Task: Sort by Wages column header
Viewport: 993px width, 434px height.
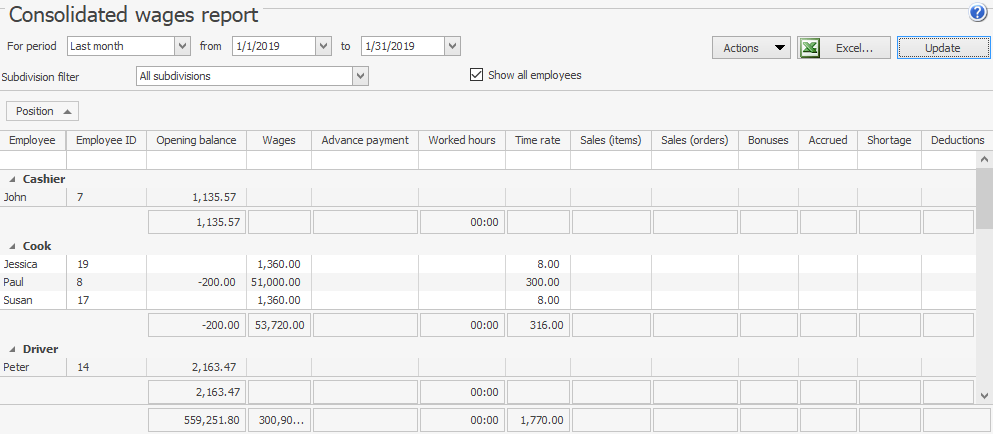Action: (278, 140)
